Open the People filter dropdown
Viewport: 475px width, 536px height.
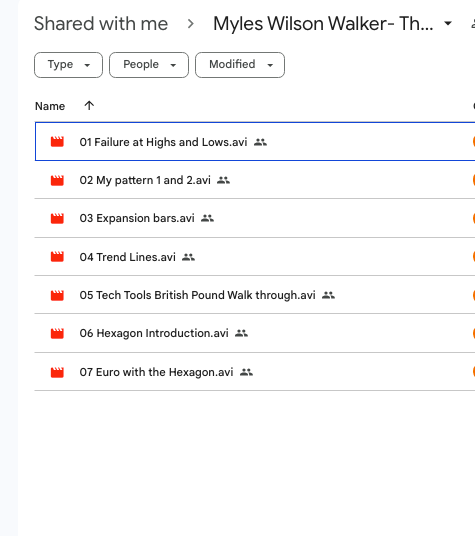149,65
